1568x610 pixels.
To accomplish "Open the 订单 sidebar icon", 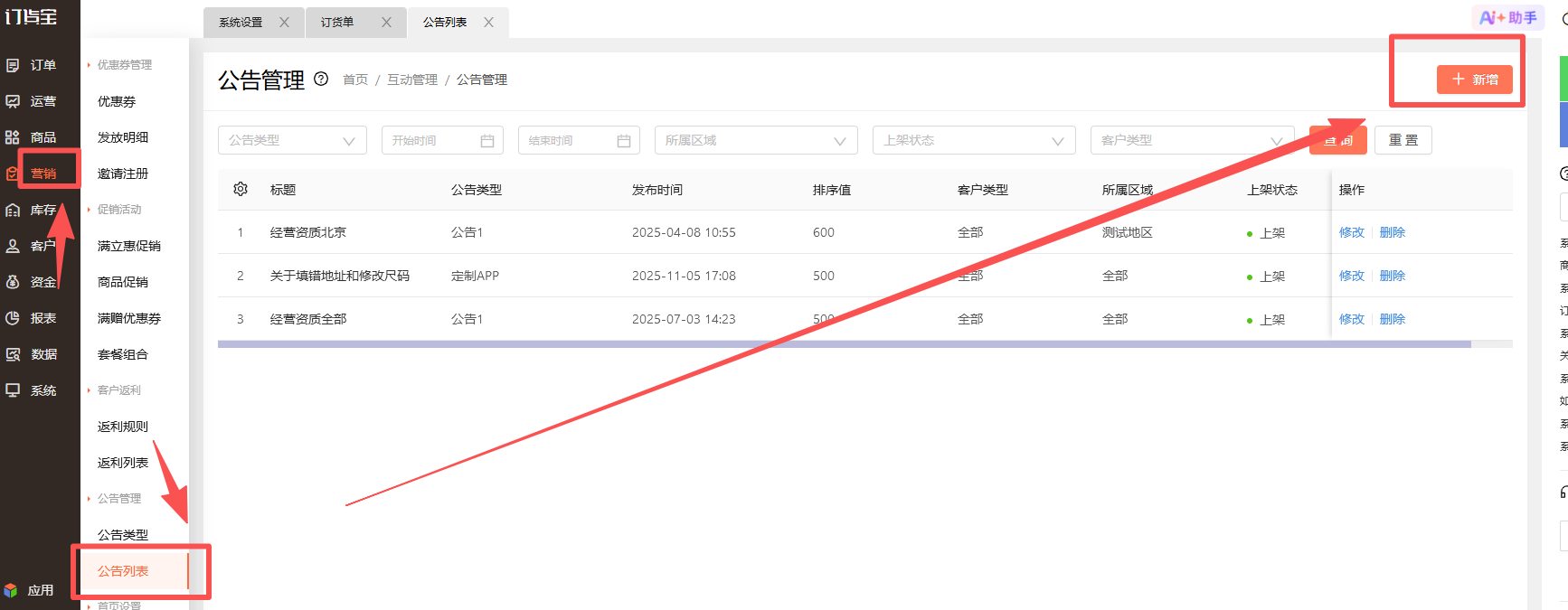I will (13, 65).
